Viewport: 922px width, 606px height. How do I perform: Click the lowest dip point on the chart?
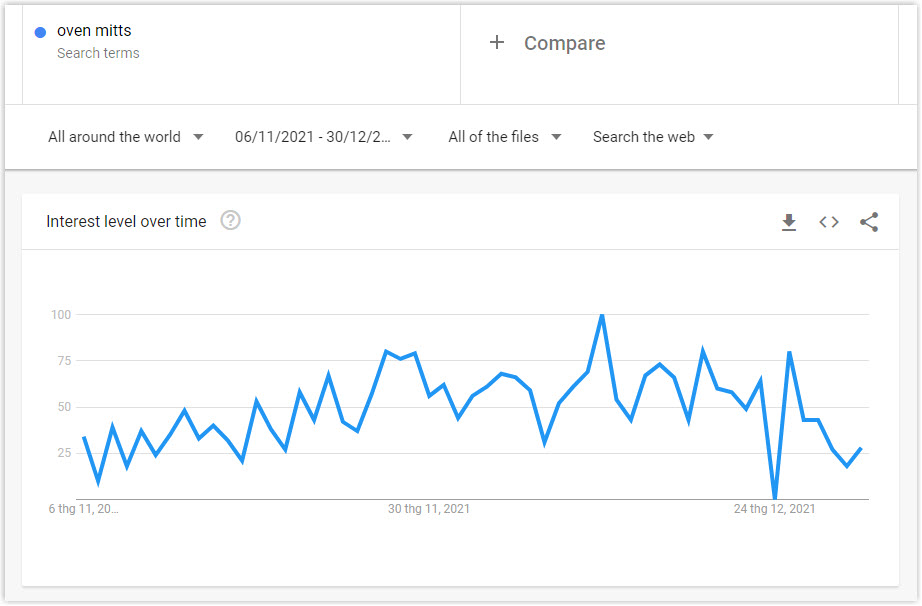click(x=774, y=498)
